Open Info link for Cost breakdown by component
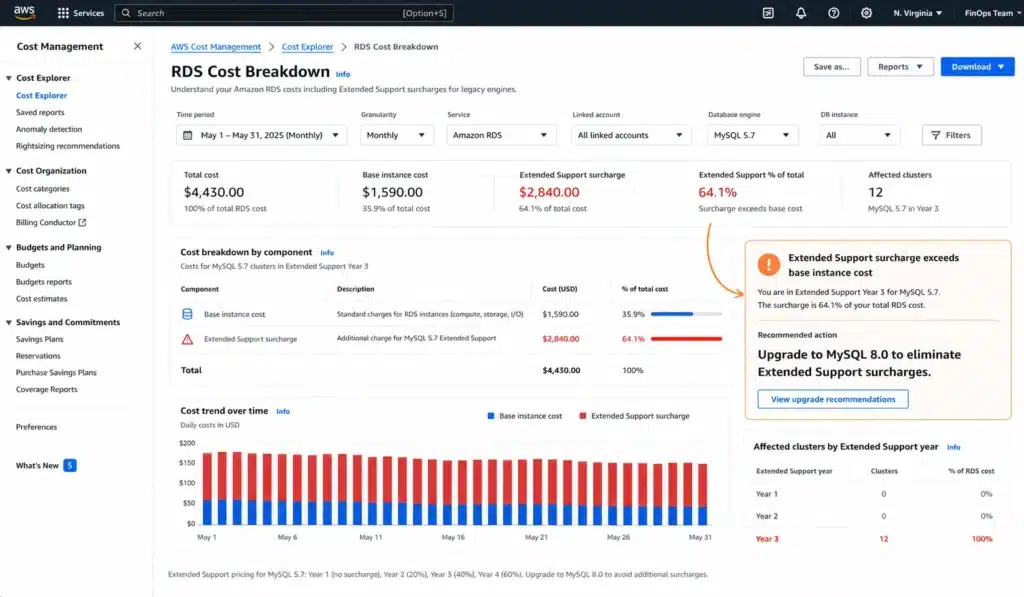This screenshot has height=597, width=1024. 327,253
